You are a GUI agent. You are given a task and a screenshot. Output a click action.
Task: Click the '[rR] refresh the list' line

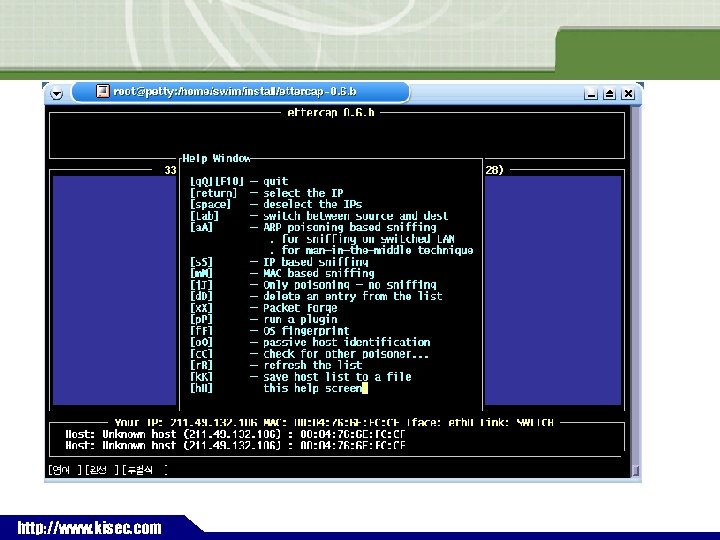pos(276,365)
